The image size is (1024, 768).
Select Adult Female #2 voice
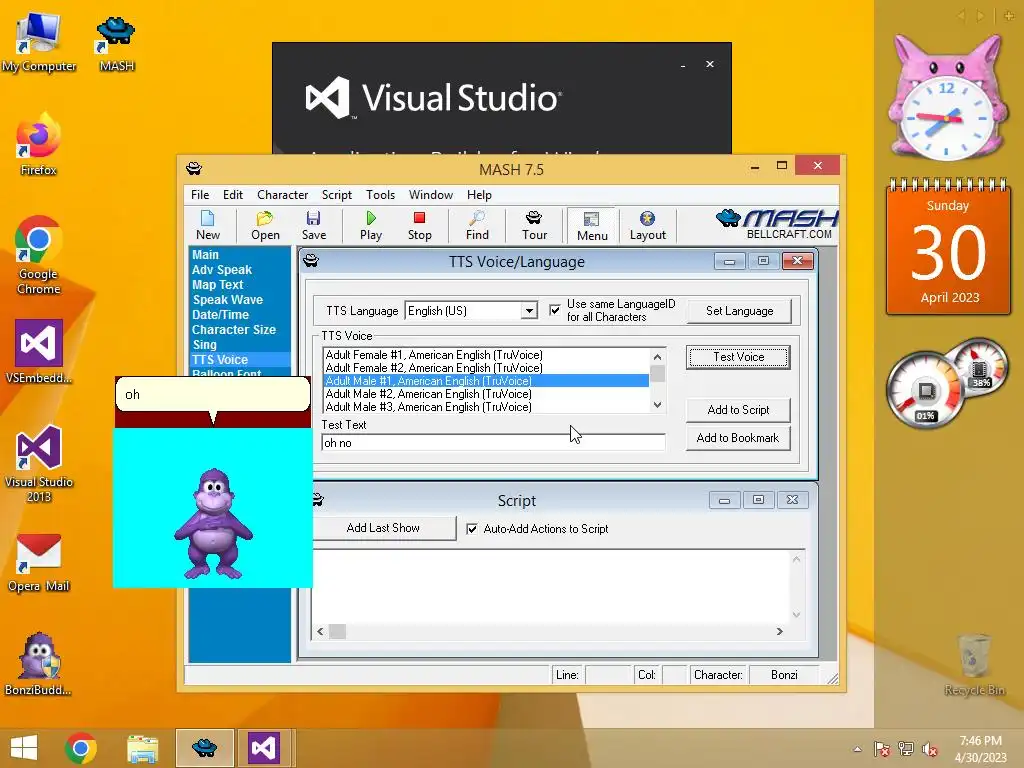point(487,368)
